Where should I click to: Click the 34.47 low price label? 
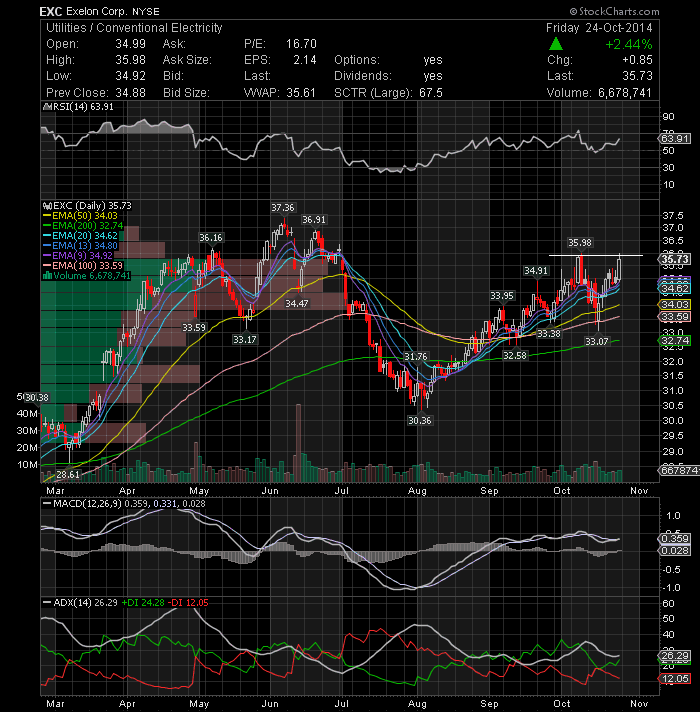tap(297, 303)
